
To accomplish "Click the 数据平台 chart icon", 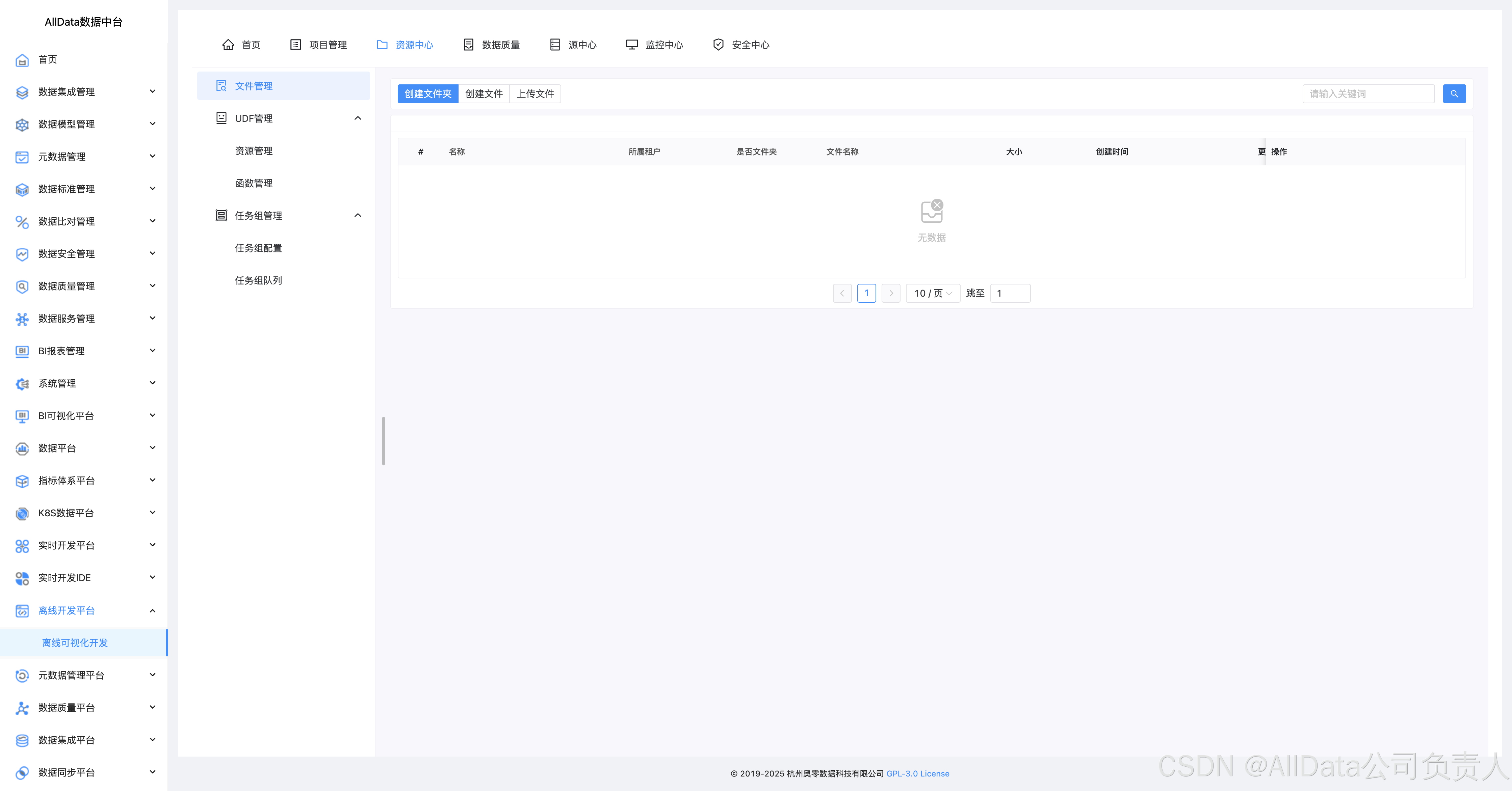I will (22, 449).
